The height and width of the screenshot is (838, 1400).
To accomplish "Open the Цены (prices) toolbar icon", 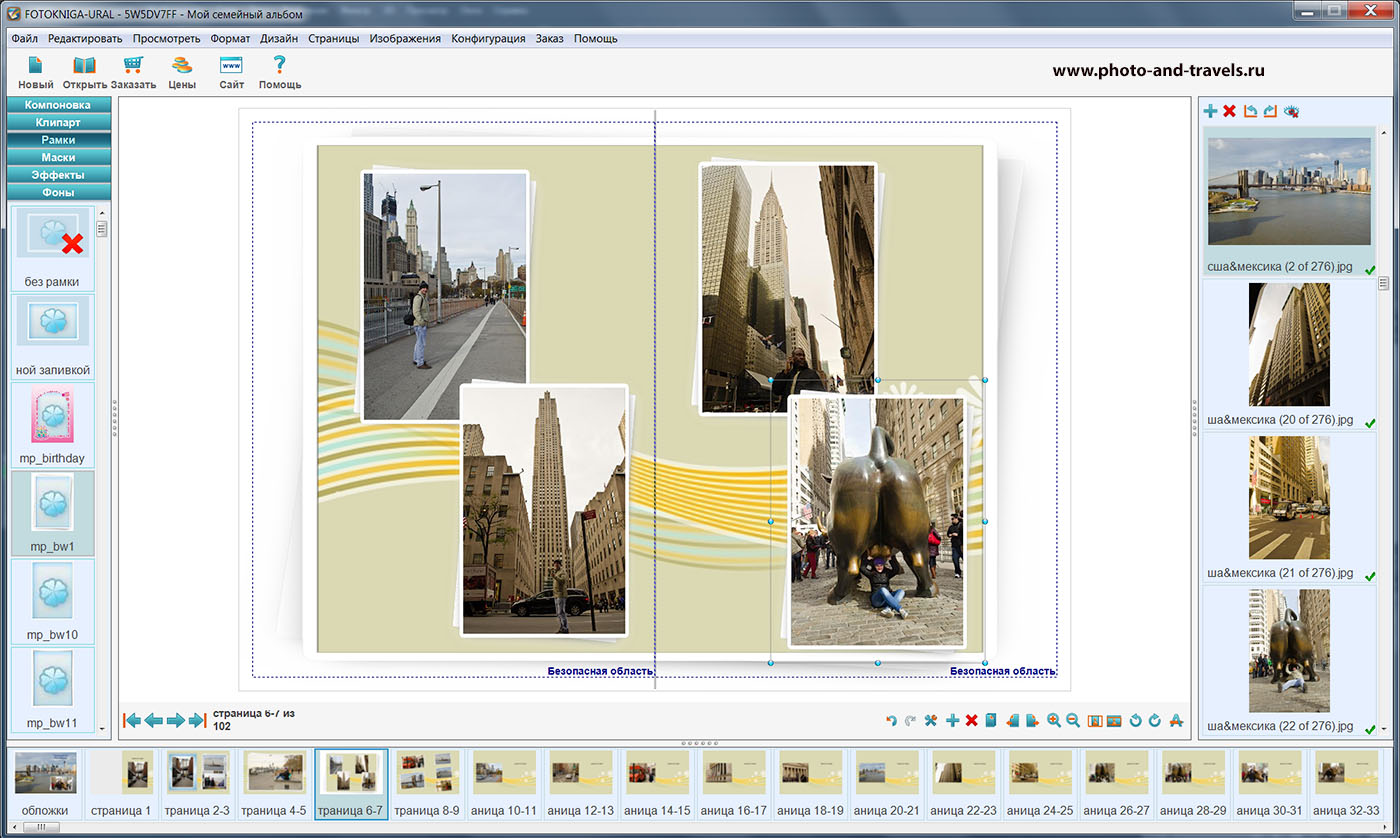I will click(182, 72).
